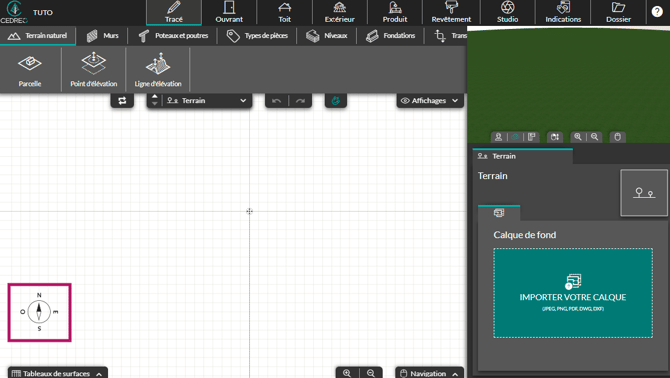
Task: Switch 3D view to person view
Action: [x=498, y=137]
